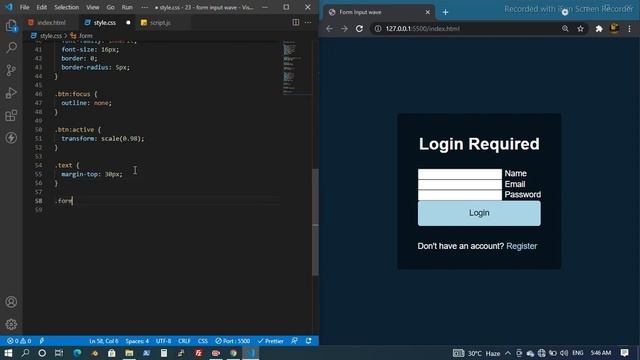This screenshot has width=640, height=360.
Task: Click the Login button
Action: tap(479, 213)
